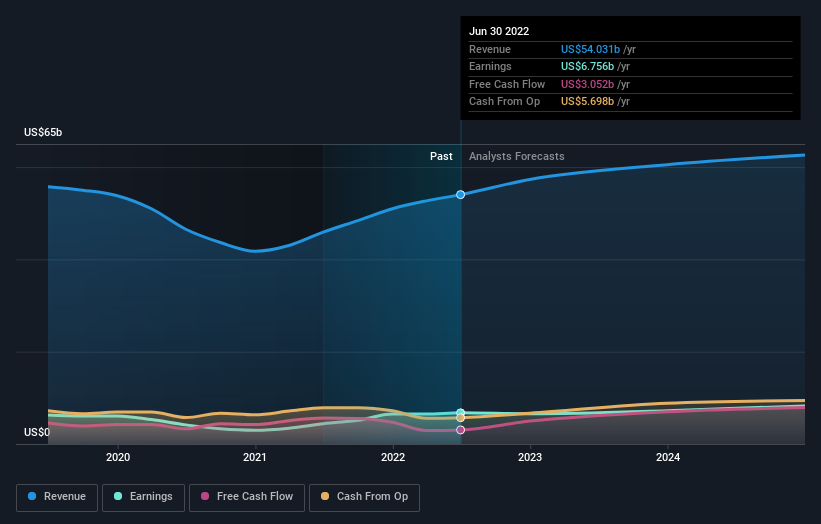Click the blue Revenue legend dot

pos(32,496)
